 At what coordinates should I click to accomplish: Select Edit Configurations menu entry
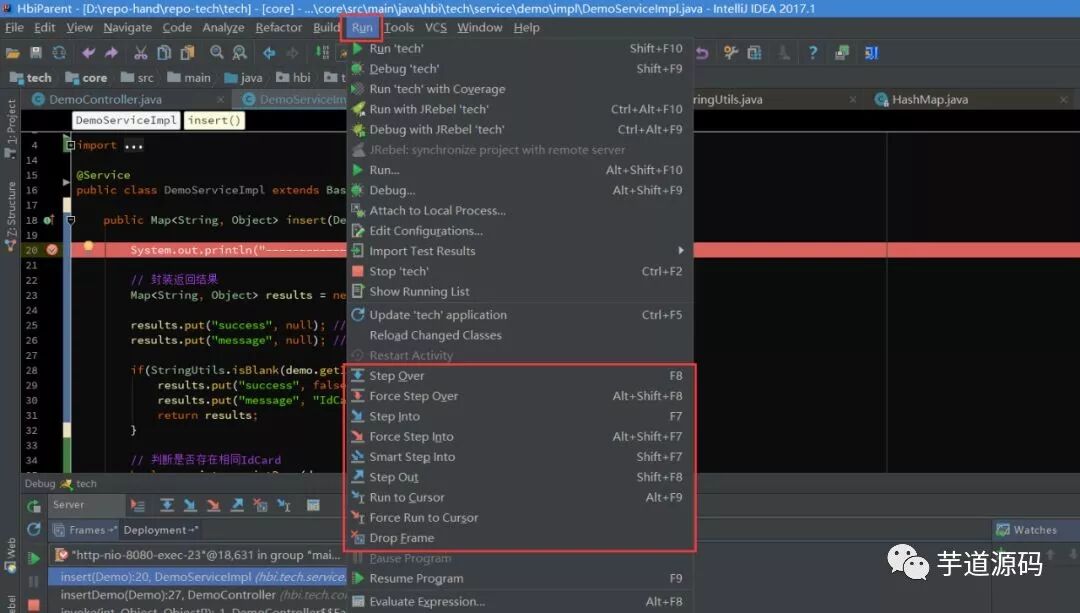(x=519, y=231)
